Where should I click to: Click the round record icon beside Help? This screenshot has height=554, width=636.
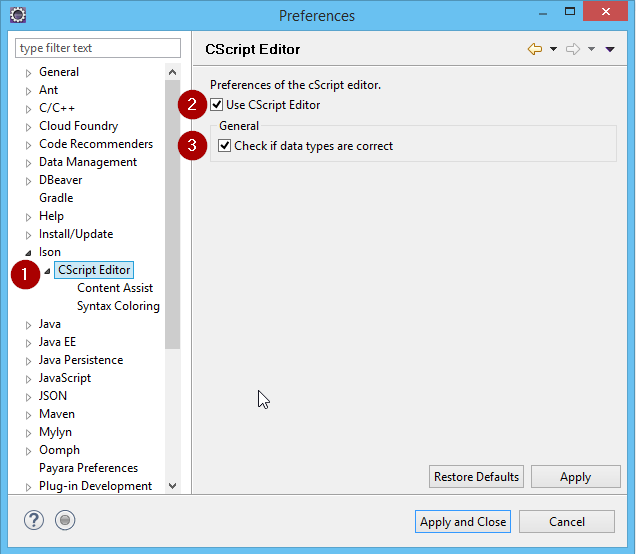[x=65, y=521]
